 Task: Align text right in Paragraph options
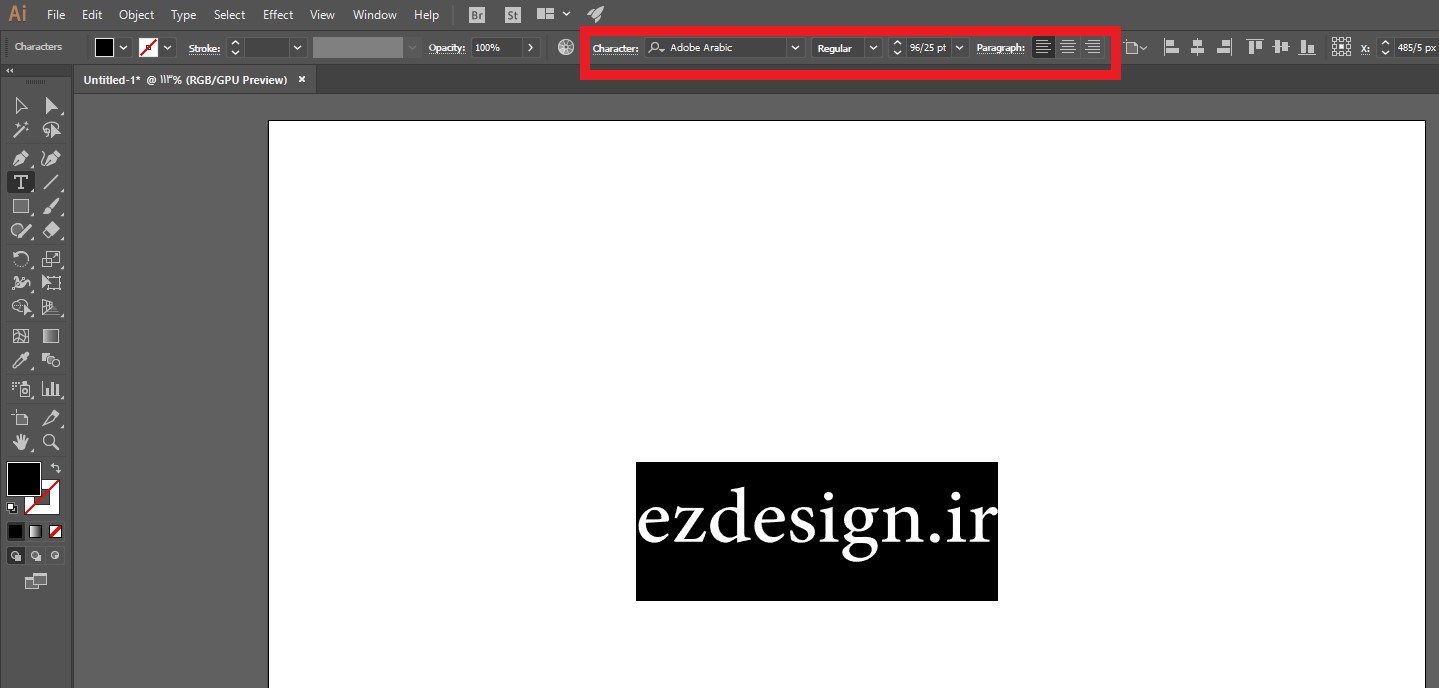tap(1092, 47)
